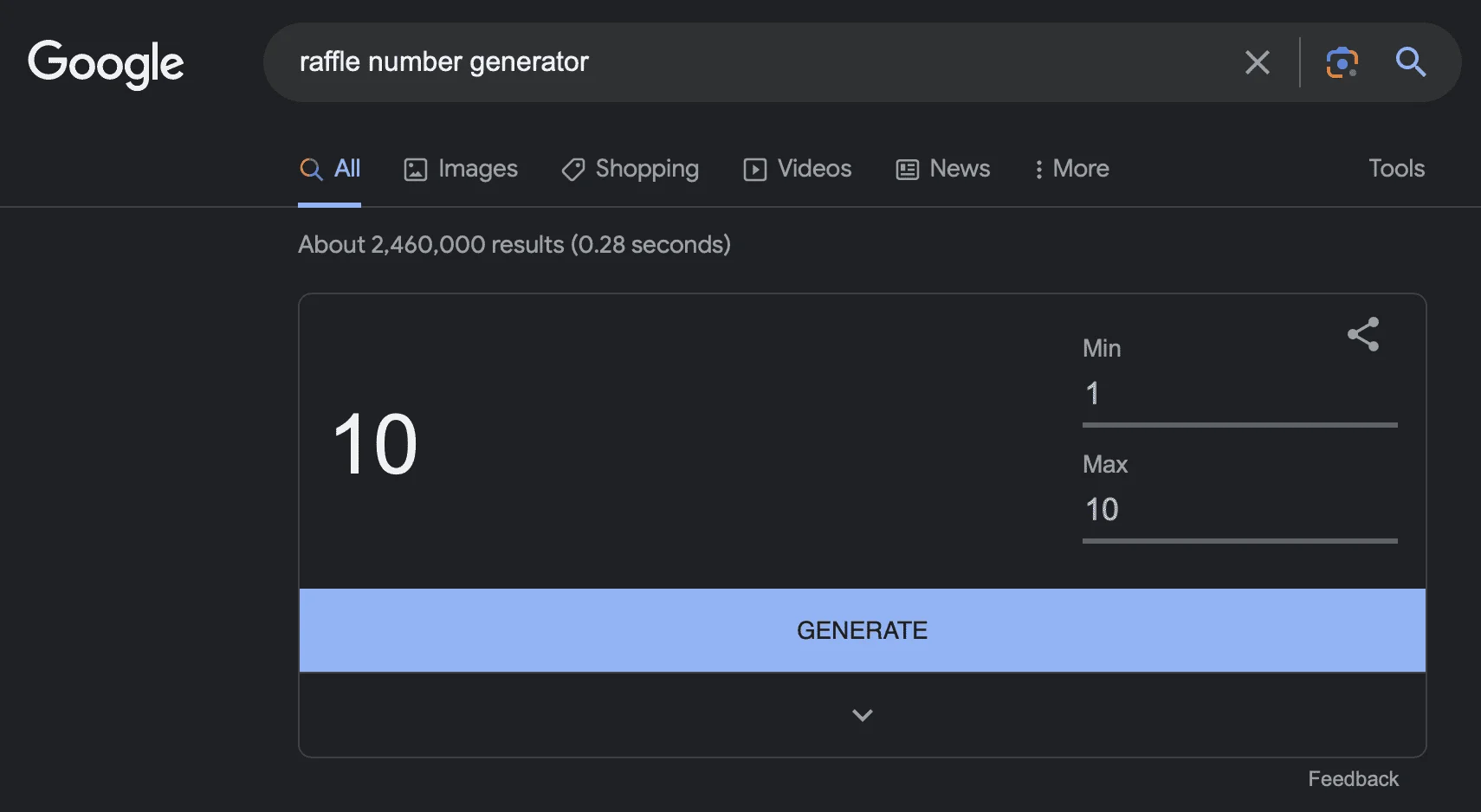This screenshot has width=1481, height=812.
Task: Click the generated number 10
Action: click(375, 444)
